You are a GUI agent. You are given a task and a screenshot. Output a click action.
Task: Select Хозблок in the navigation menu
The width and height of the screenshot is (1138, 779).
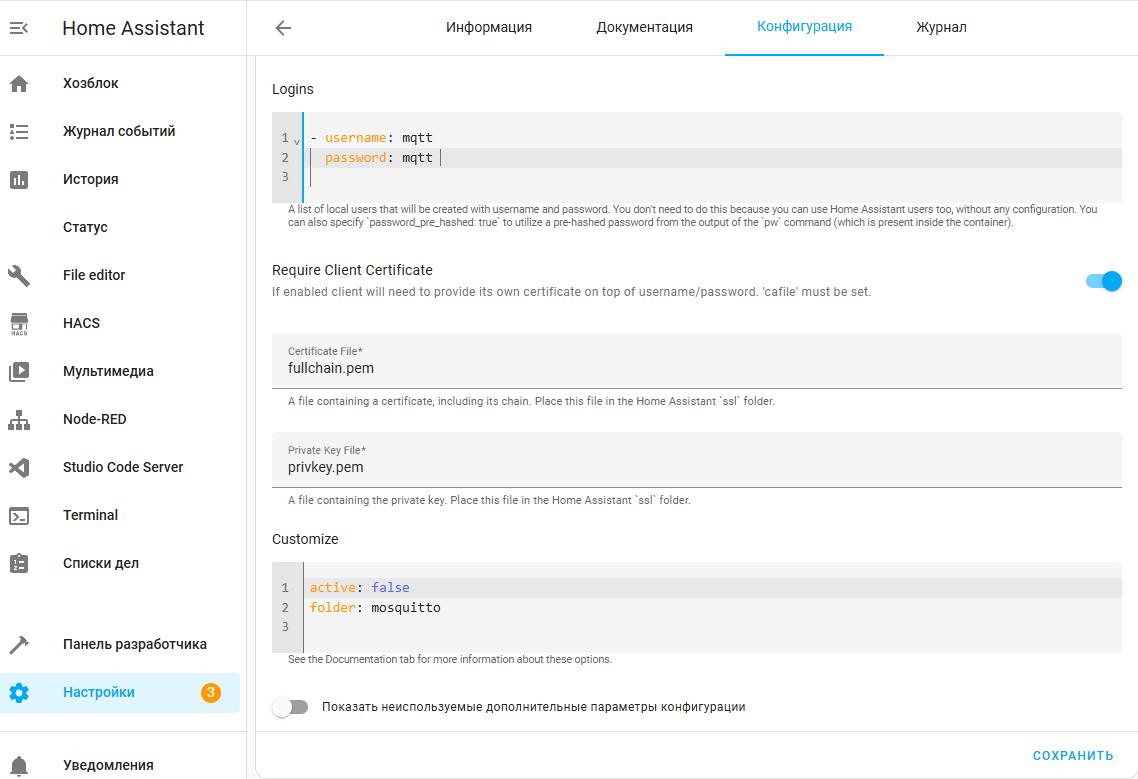pos(89,83)
